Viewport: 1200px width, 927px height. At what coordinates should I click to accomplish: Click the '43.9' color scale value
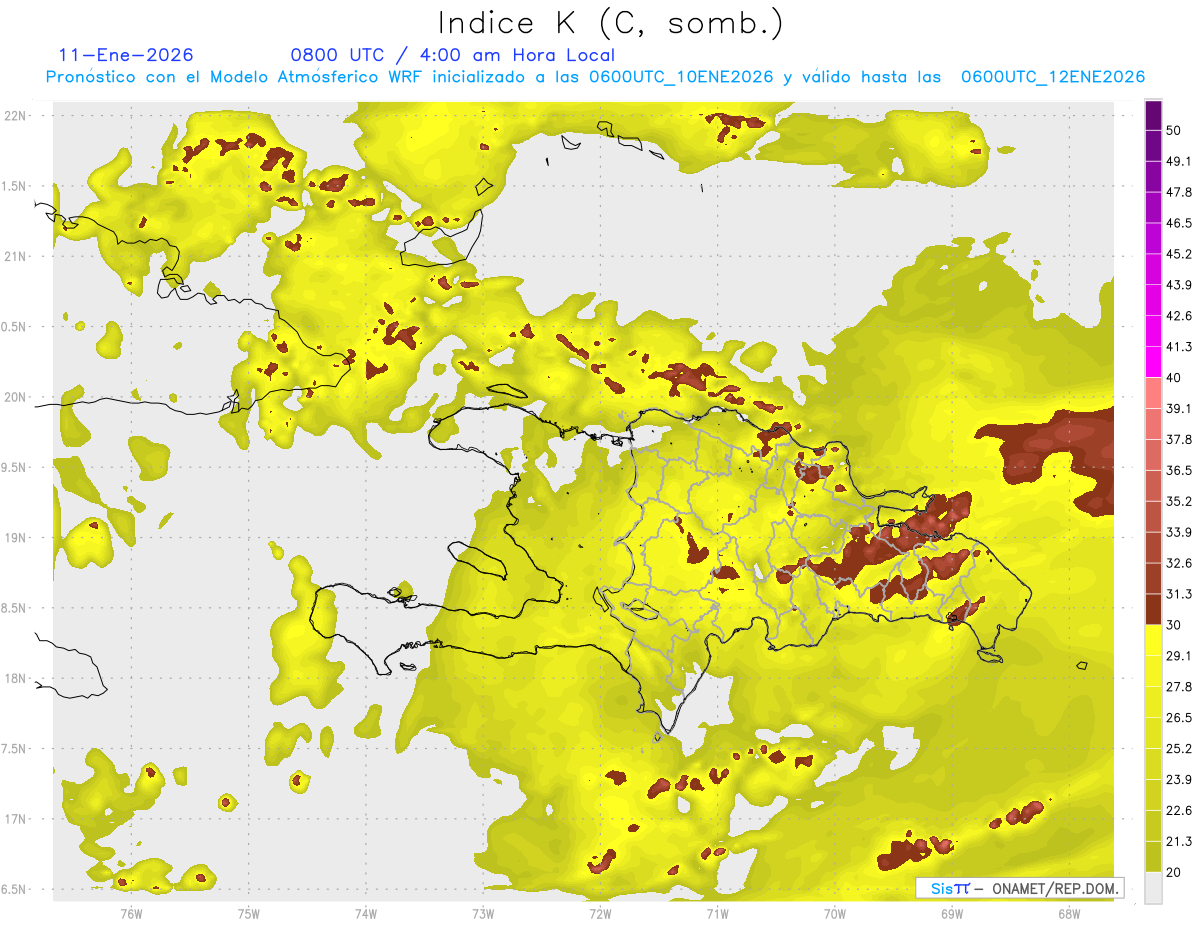(1179, 285)
